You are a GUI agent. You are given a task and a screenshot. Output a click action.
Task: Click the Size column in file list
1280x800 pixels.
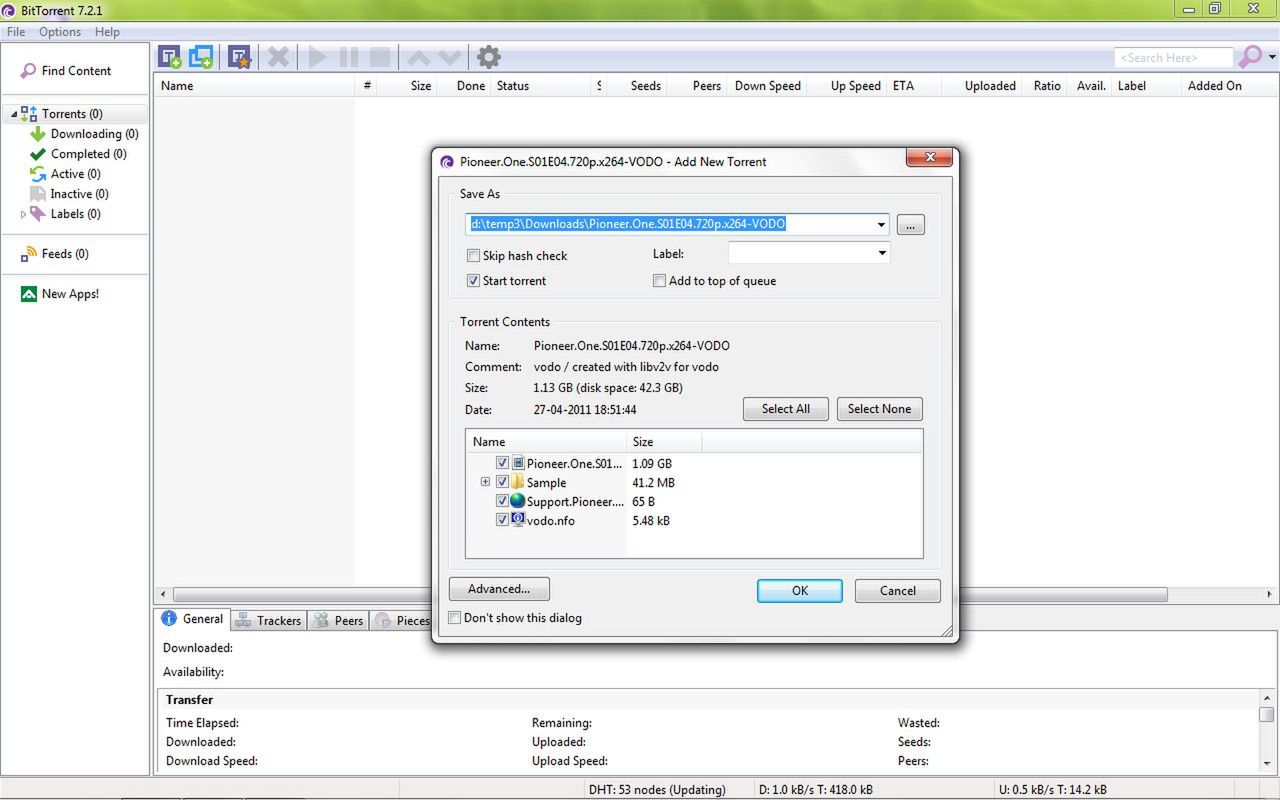664,442
